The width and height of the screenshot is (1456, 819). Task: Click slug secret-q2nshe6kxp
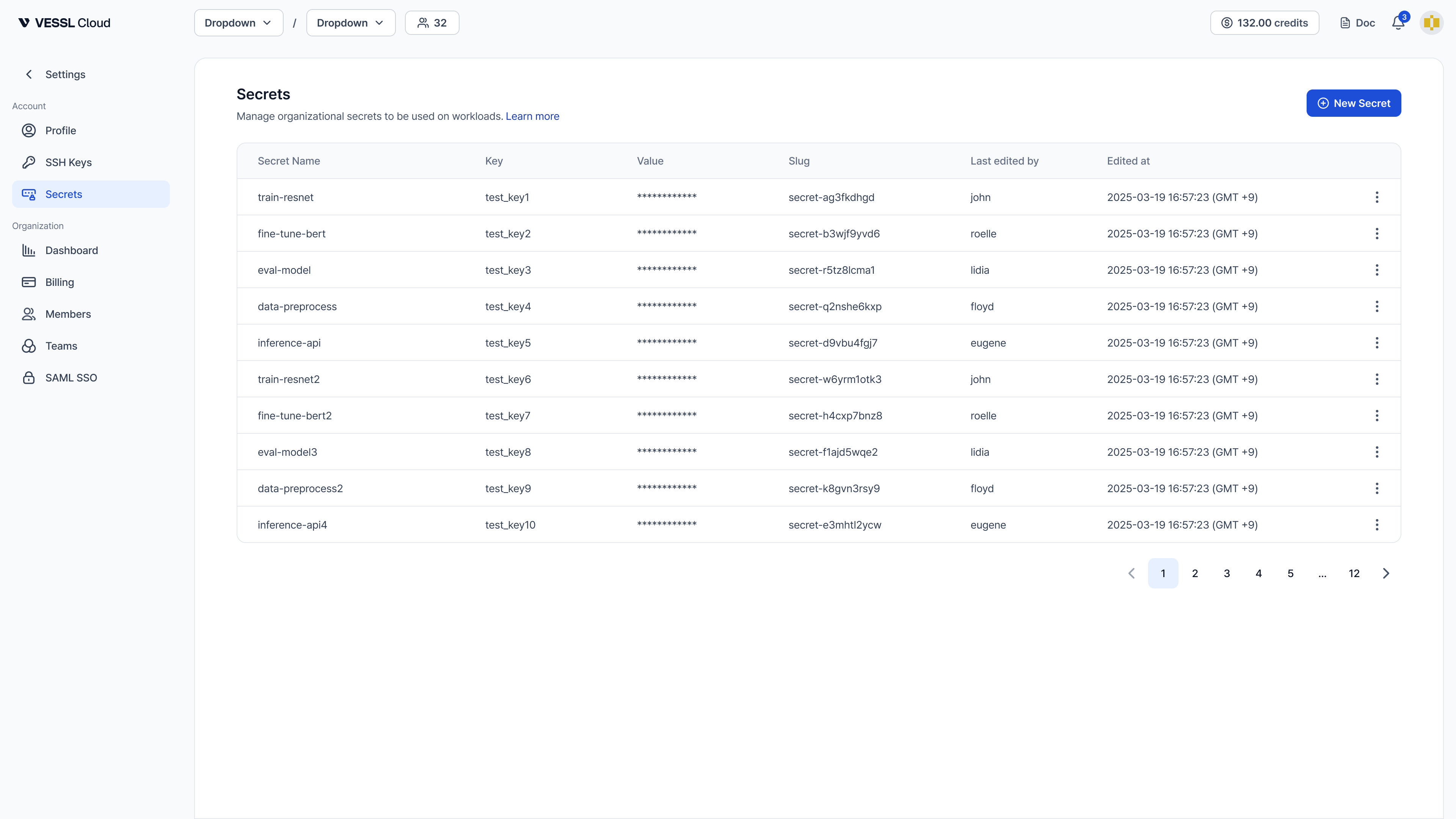tap(835, 306)
